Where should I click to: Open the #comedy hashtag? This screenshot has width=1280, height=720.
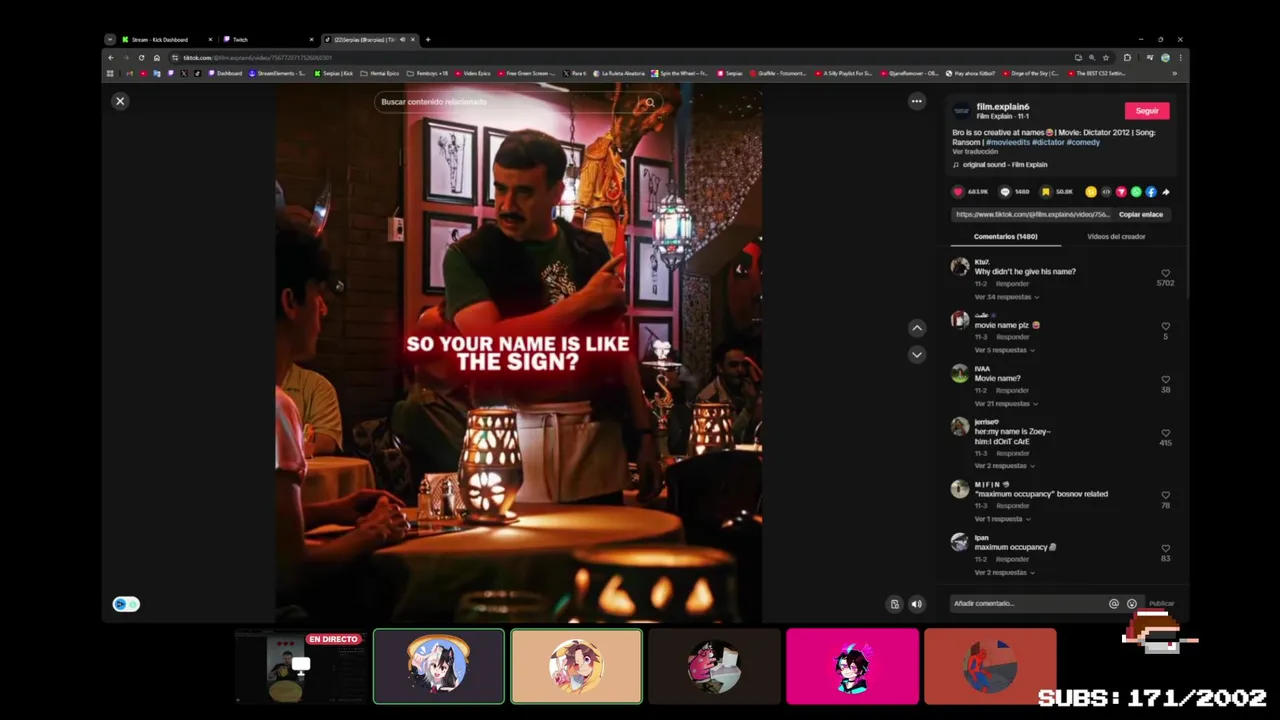click(x=1083, y=142)
